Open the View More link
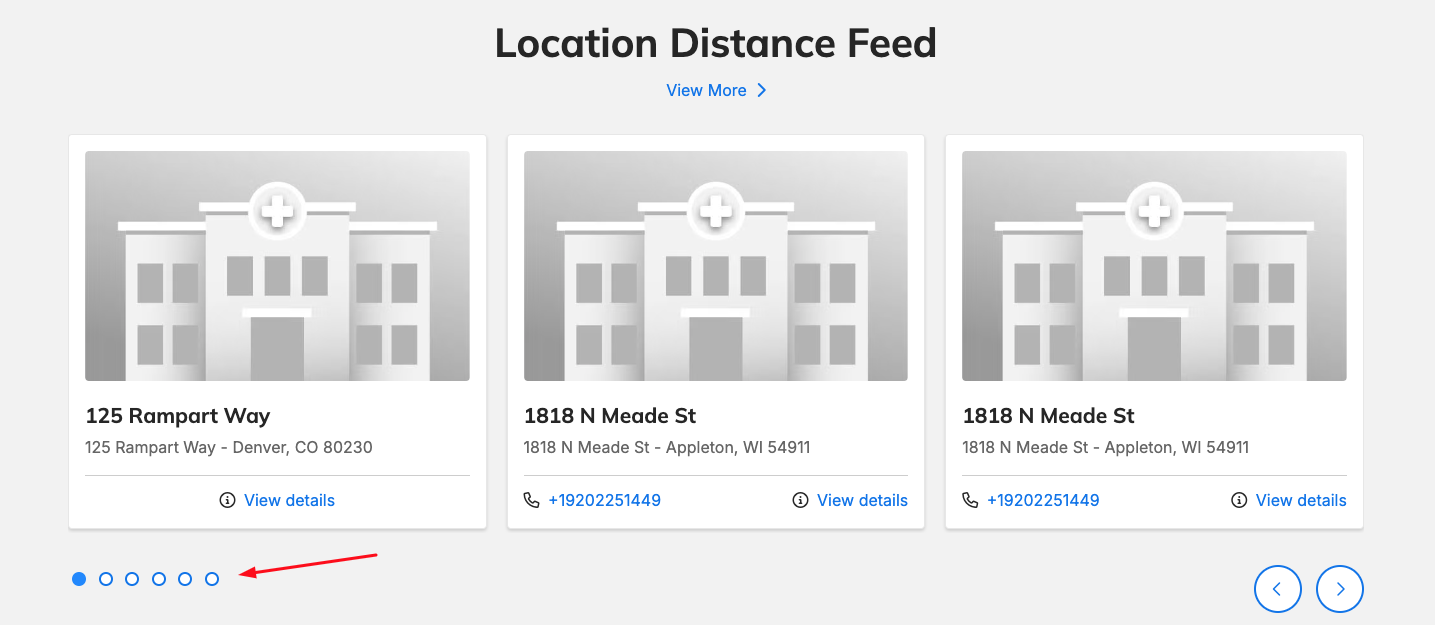The image size is (1435, 625). pyautogui.click(x=706, y=90)
